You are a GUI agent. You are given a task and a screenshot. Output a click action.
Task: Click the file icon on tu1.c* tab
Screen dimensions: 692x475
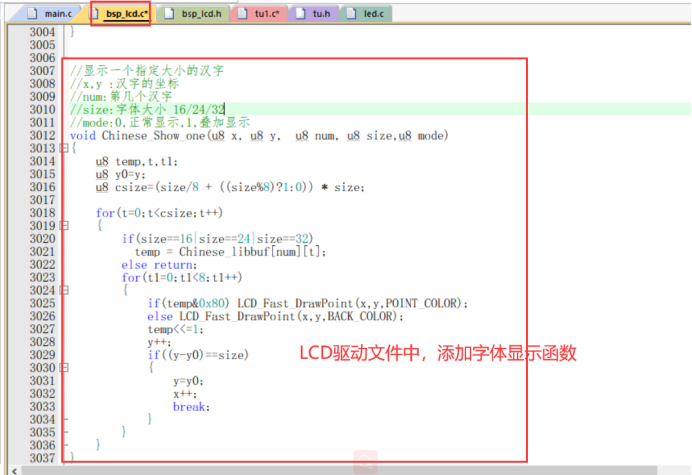click(242, 14)
